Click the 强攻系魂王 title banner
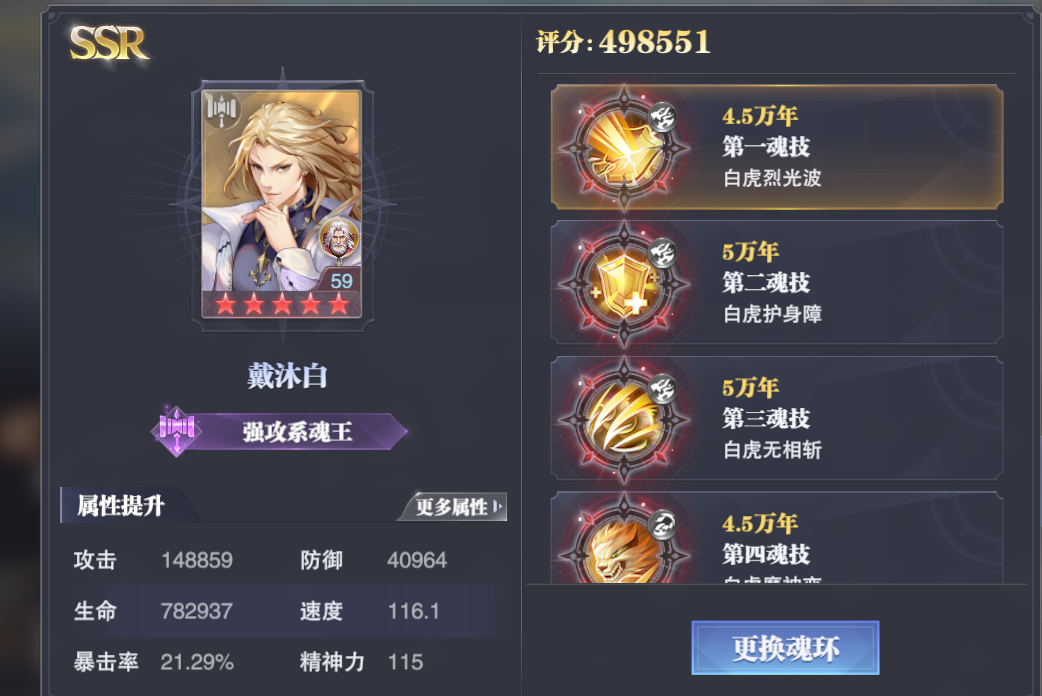1042x696 pixels. [298, 432]
